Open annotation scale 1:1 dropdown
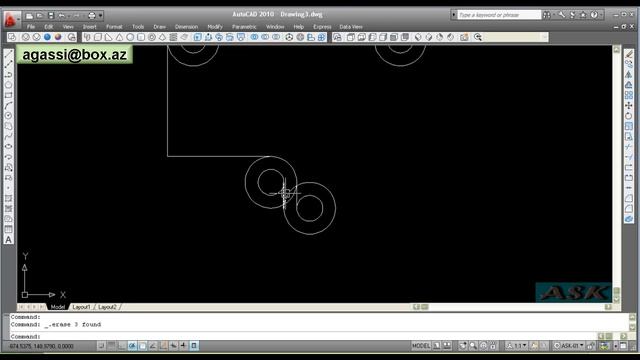This screenshot has height=360, width=640. [x=516, y=346]
